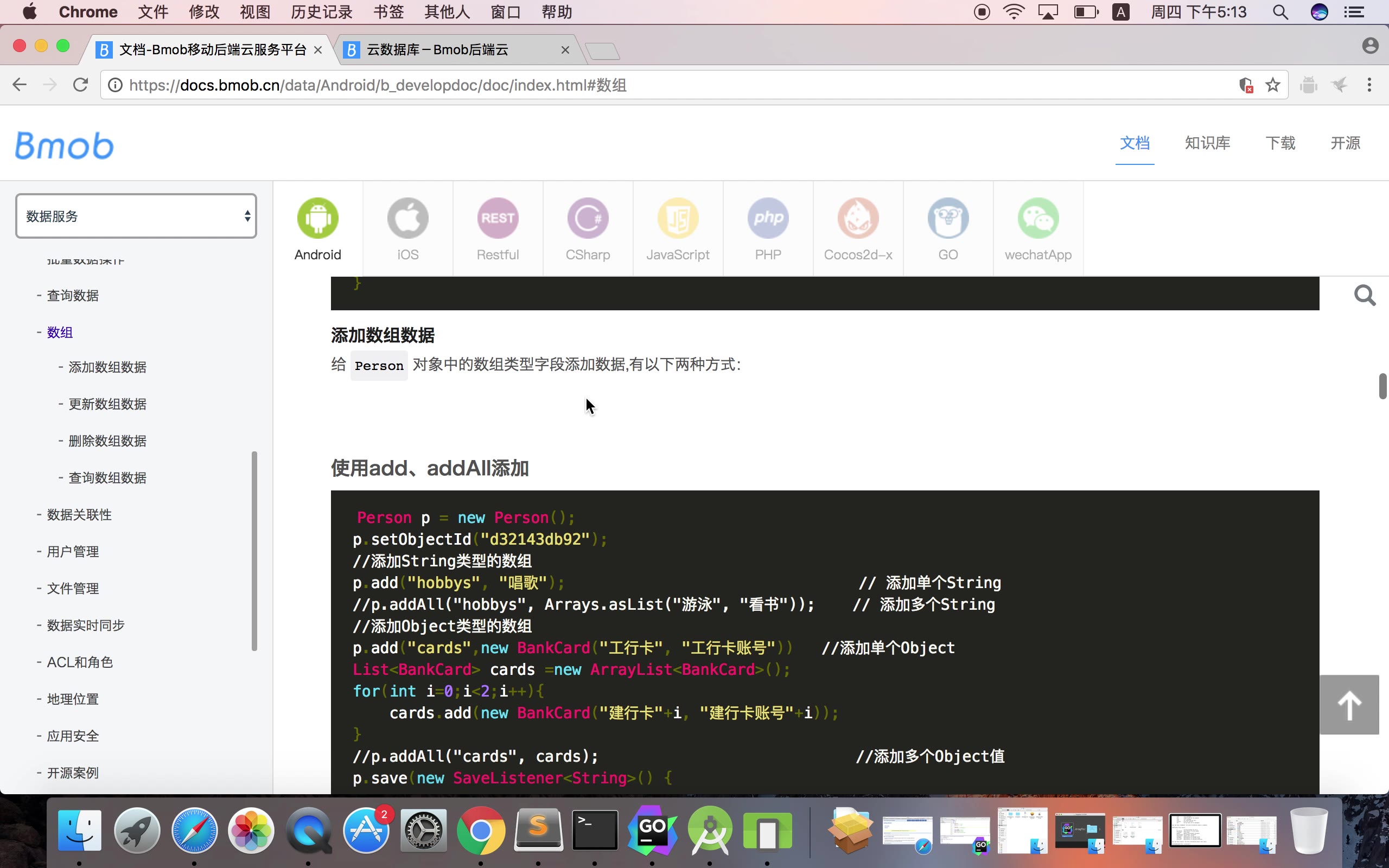Viewport: 1389px width, 868px height.
Task: Open the 数据服务 dropdown selector
Action: tap(136, 216)
